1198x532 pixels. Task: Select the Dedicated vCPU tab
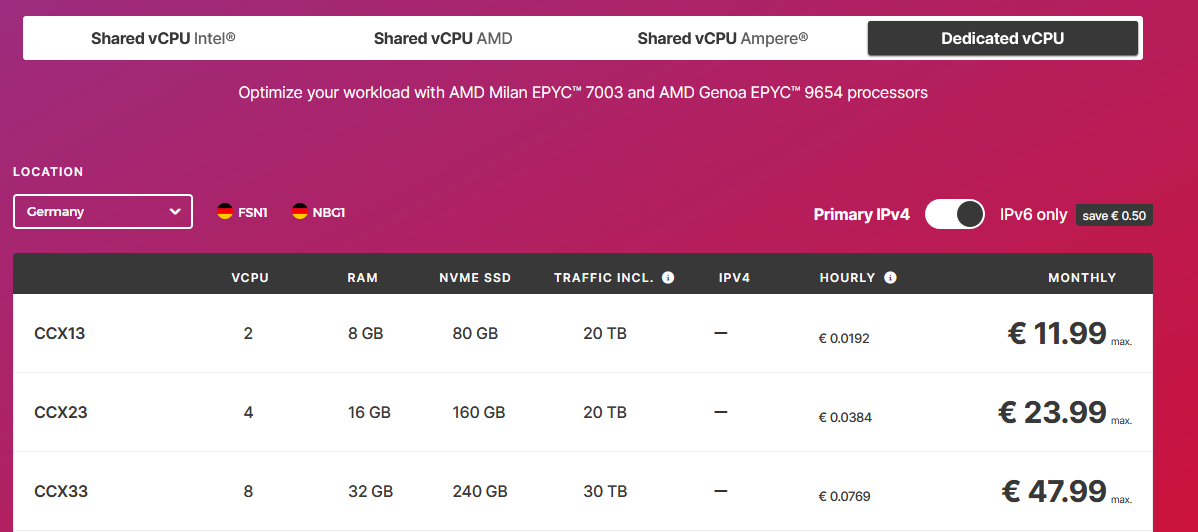(x=1002, y=38)
